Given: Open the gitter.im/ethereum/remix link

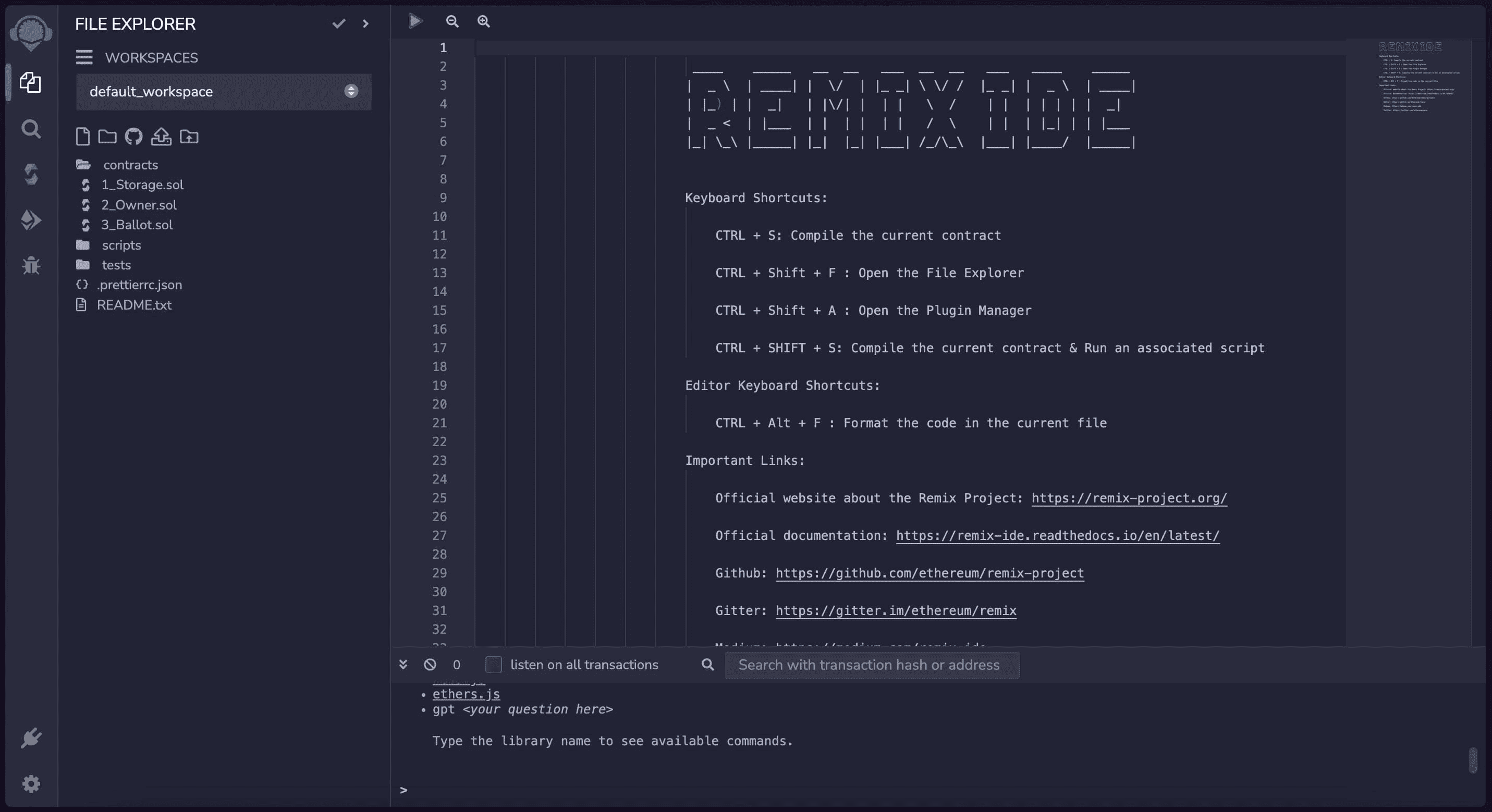Looking at the screenshot, I should point(896,610).
